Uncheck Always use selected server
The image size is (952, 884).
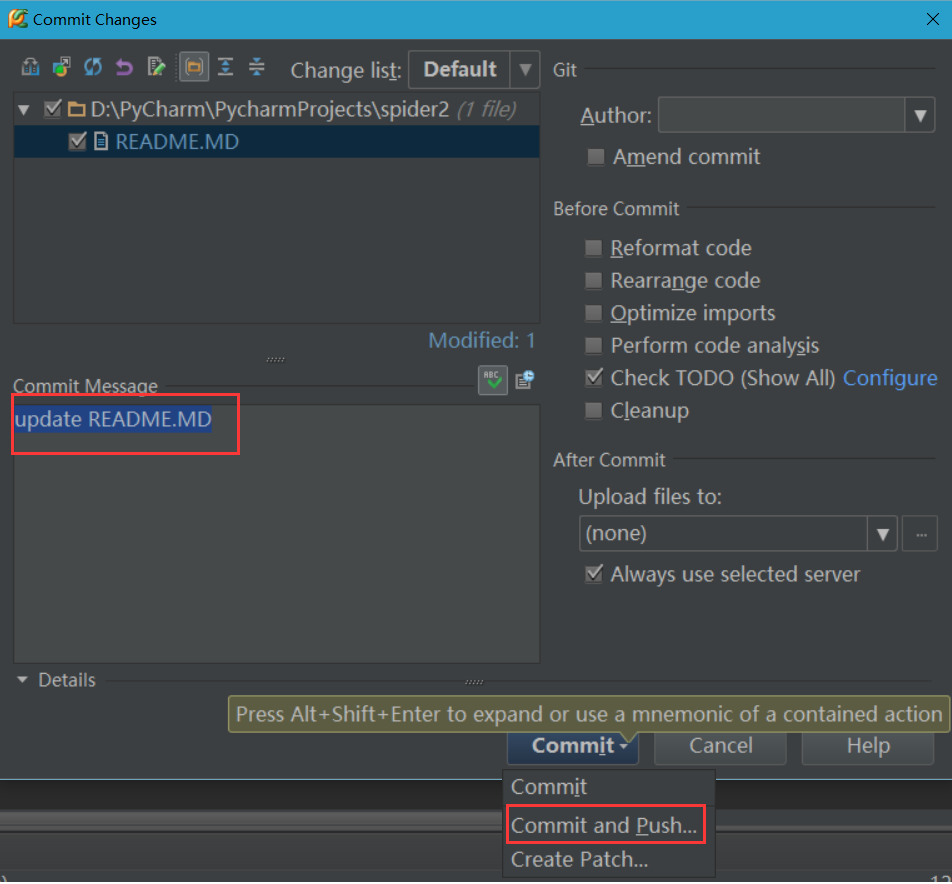594,574
